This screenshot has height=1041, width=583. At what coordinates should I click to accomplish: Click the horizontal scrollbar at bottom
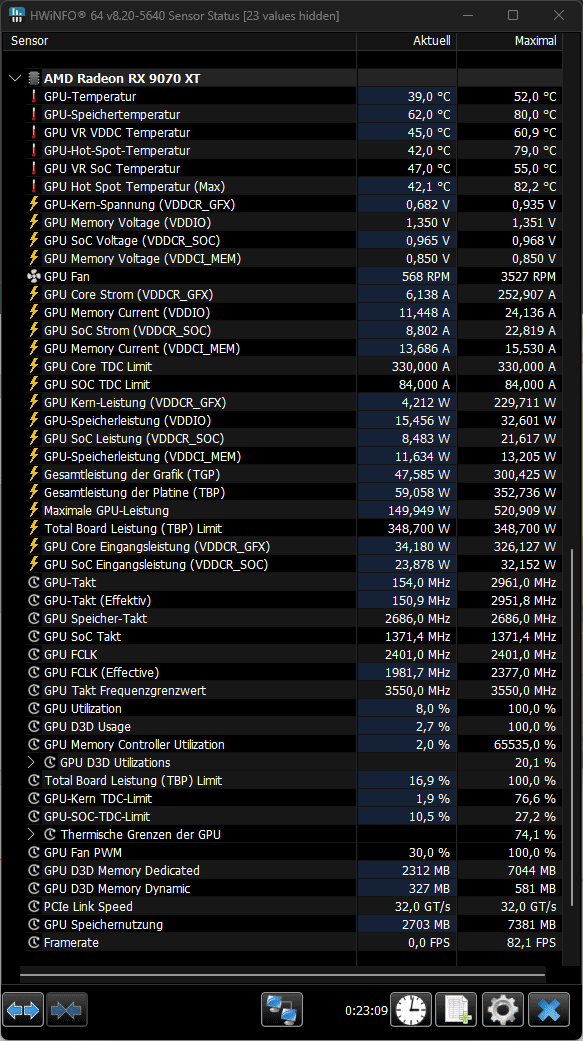point(282,975)
